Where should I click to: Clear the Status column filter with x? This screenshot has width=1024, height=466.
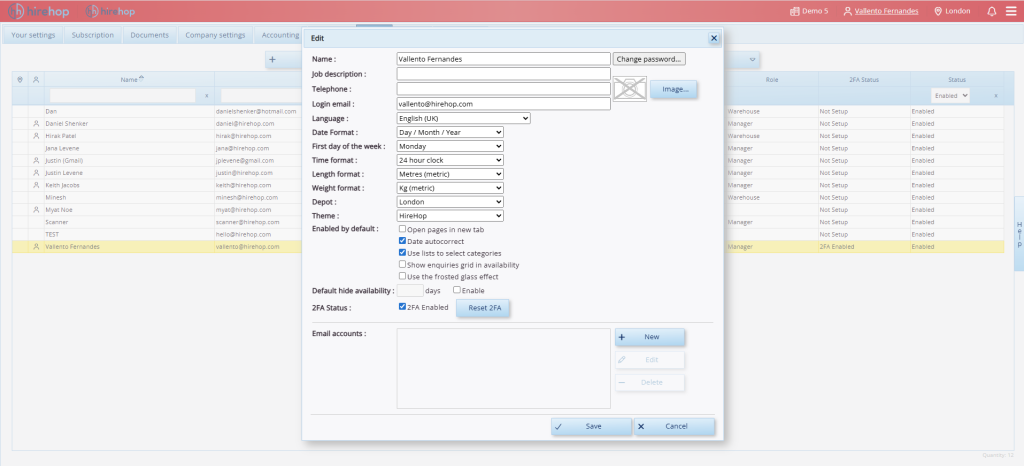point(996,96)
